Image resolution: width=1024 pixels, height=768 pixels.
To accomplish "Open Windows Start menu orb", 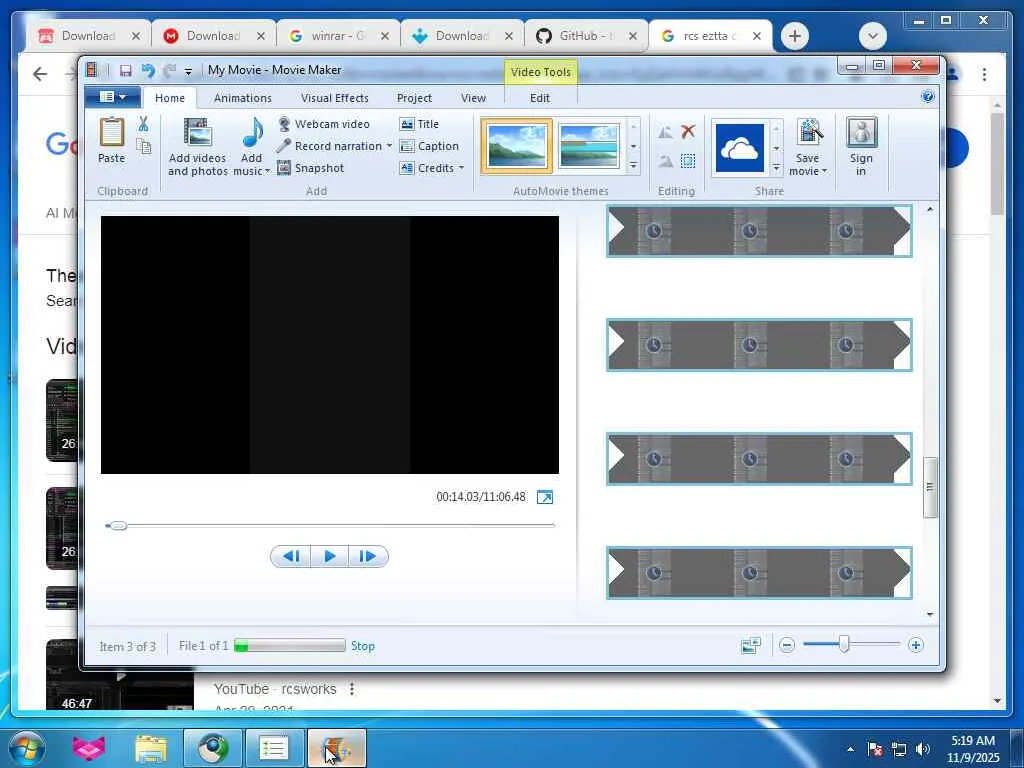I will click(x=26, y=748).
